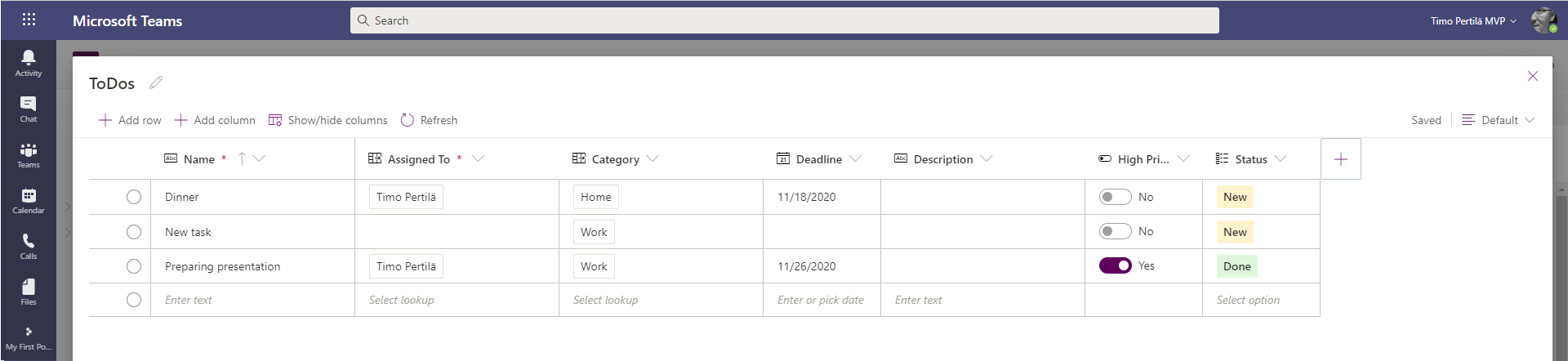Image resolution: width=1568 pixels, height=361 pixels.
Task: Open the Calendar icon
Action: 28,199
